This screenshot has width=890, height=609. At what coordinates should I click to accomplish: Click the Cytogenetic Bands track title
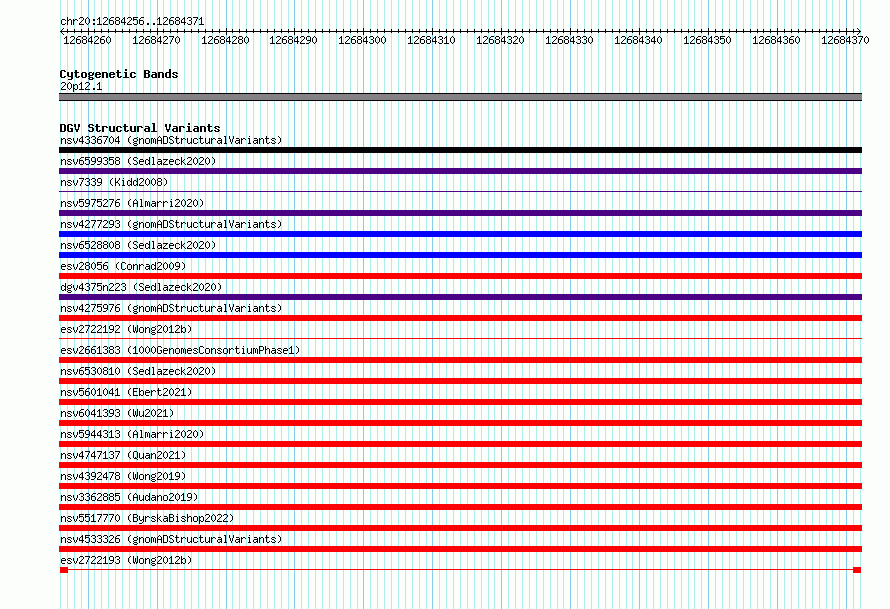pos(119,74)
